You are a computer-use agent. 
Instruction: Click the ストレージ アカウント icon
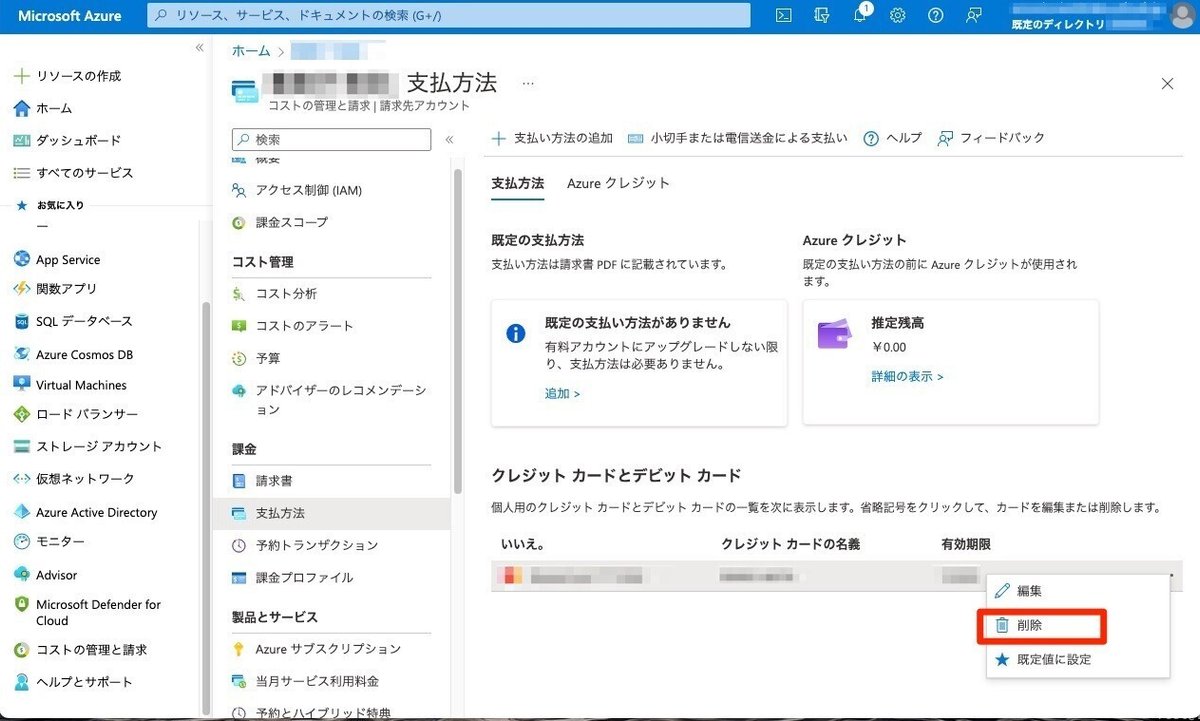tap(21, 446)
